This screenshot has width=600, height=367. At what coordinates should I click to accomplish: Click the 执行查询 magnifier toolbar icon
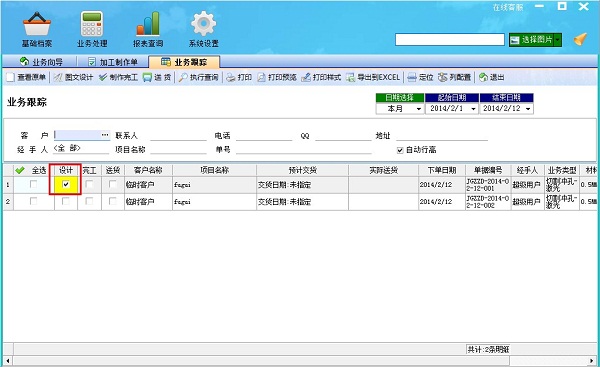click(x=183, y=78)
